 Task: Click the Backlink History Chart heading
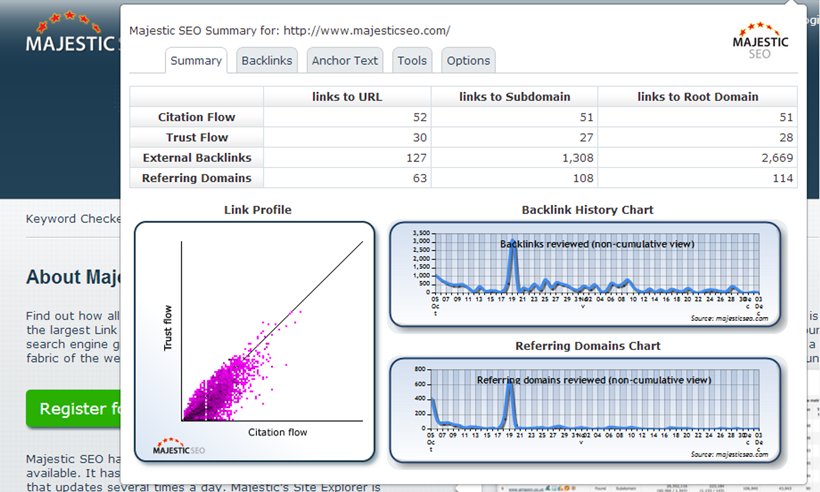pos(587,210)
